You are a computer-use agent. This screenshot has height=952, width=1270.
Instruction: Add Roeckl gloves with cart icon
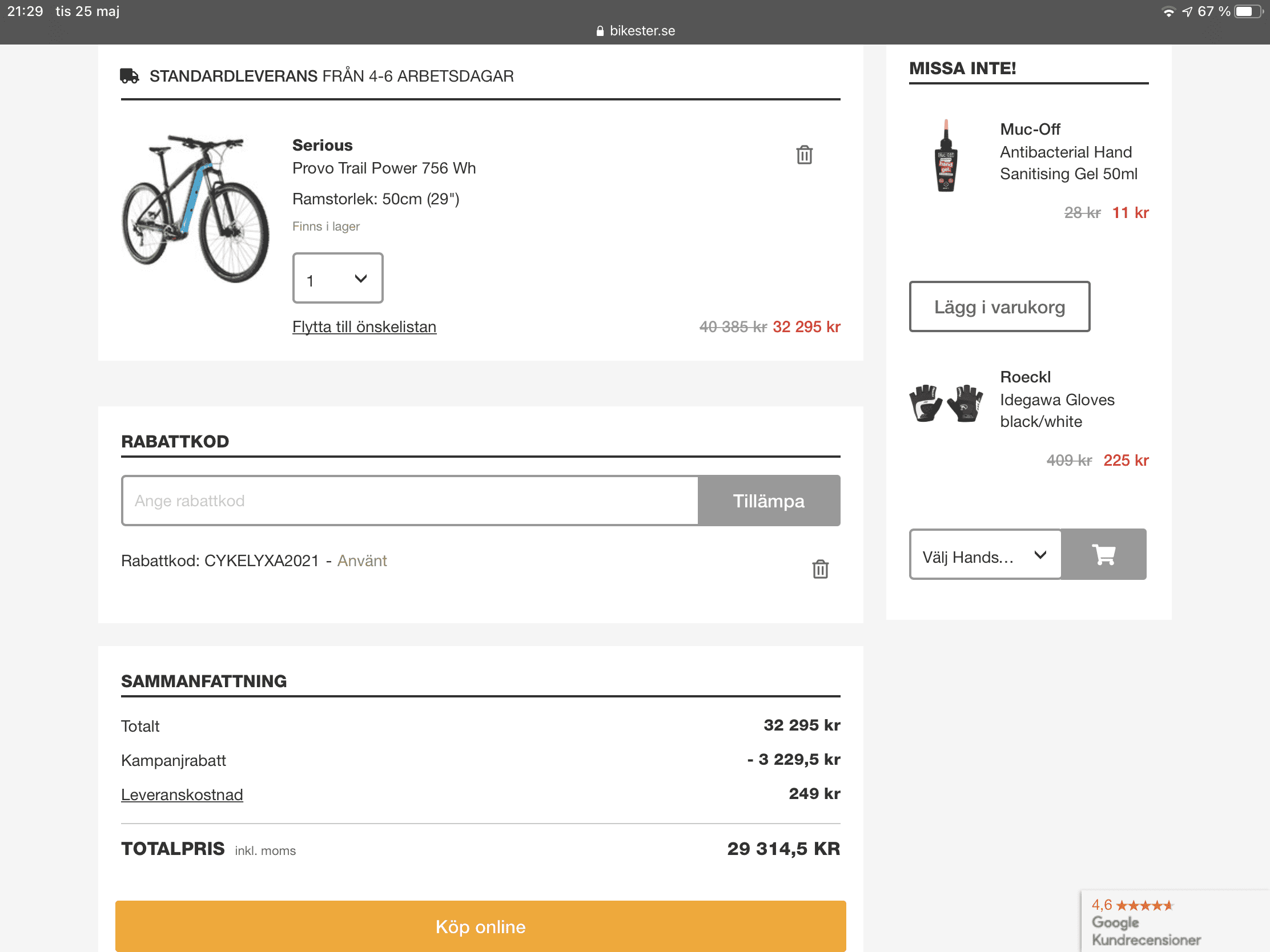click(x=1103, y=554)
